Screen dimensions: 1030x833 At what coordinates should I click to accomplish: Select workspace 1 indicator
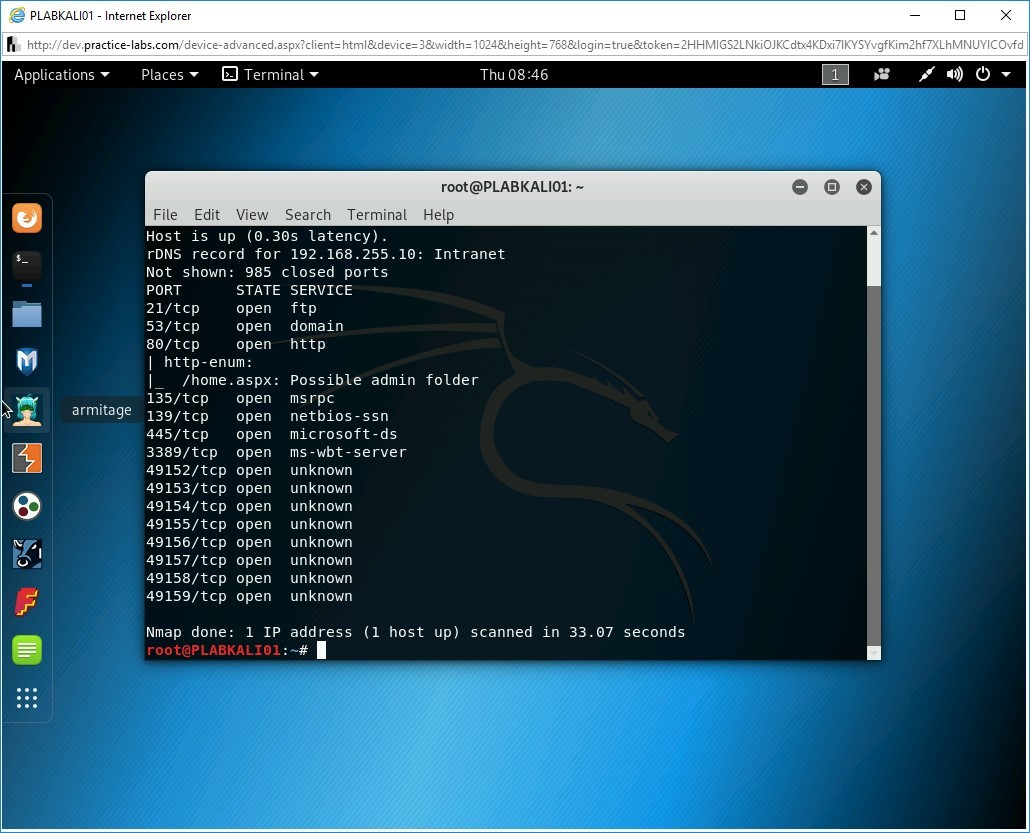pyautogui.click(x=835, y=75)
